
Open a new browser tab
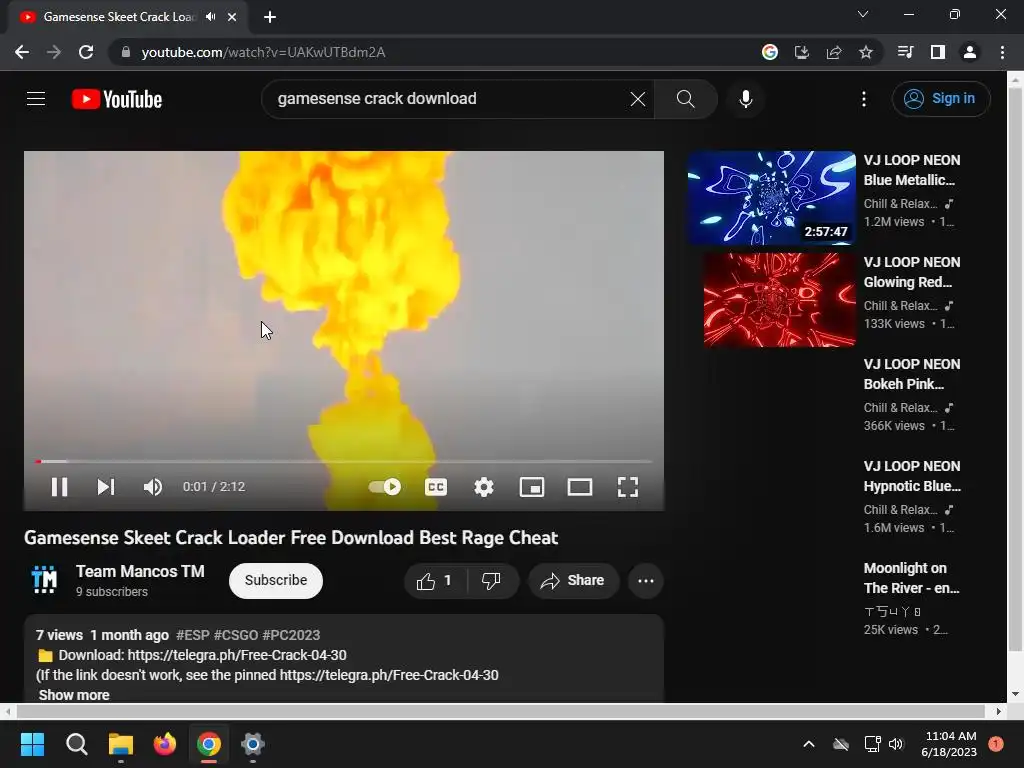270,17
